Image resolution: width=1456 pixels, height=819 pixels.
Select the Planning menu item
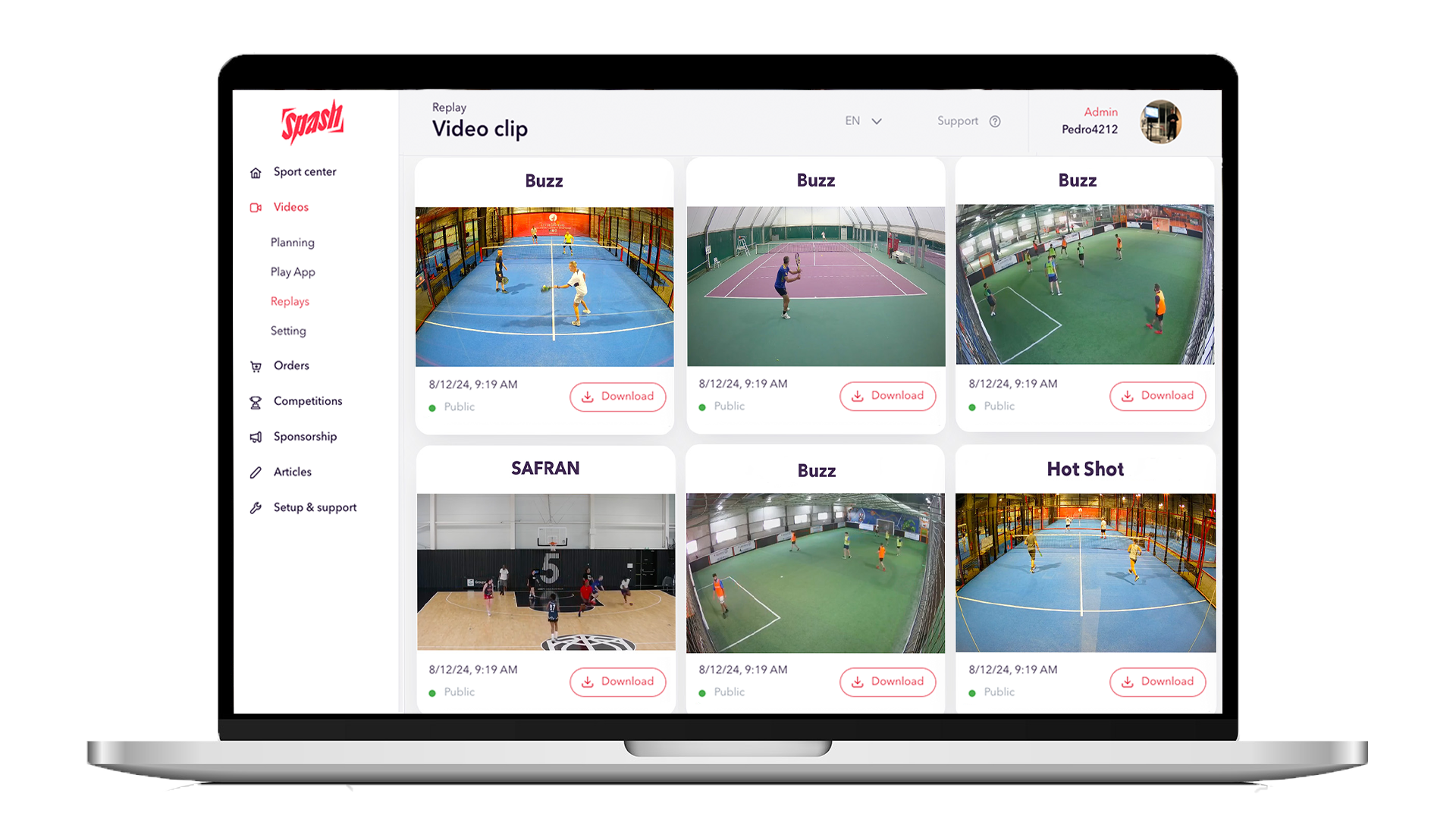click(294, 242)
